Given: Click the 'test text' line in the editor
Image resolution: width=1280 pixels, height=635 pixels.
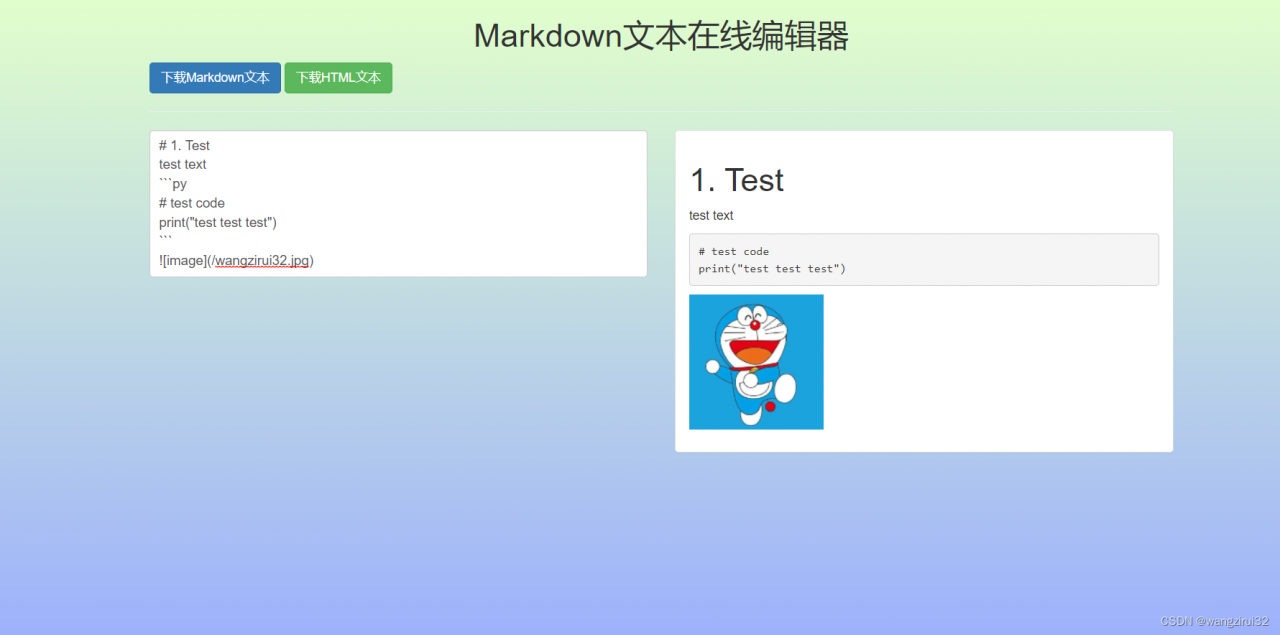Looking at the screenshot, I should (x=182, y=164).
